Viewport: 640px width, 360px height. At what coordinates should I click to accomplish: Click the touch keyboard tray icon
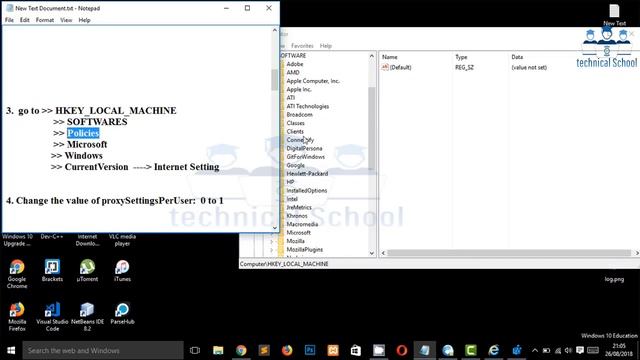click(x=593, y=350)
